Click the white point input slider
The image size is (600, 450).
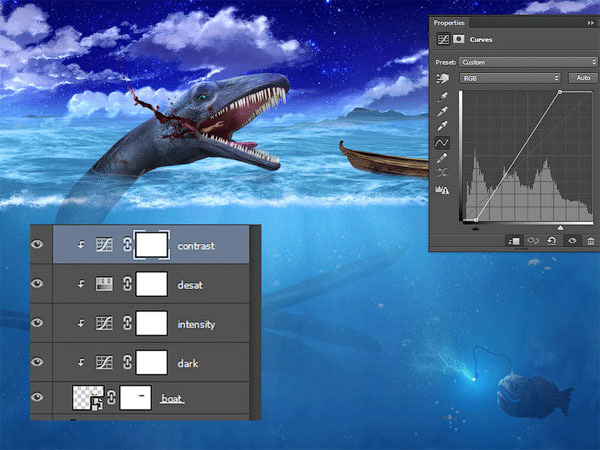(560, 228)
